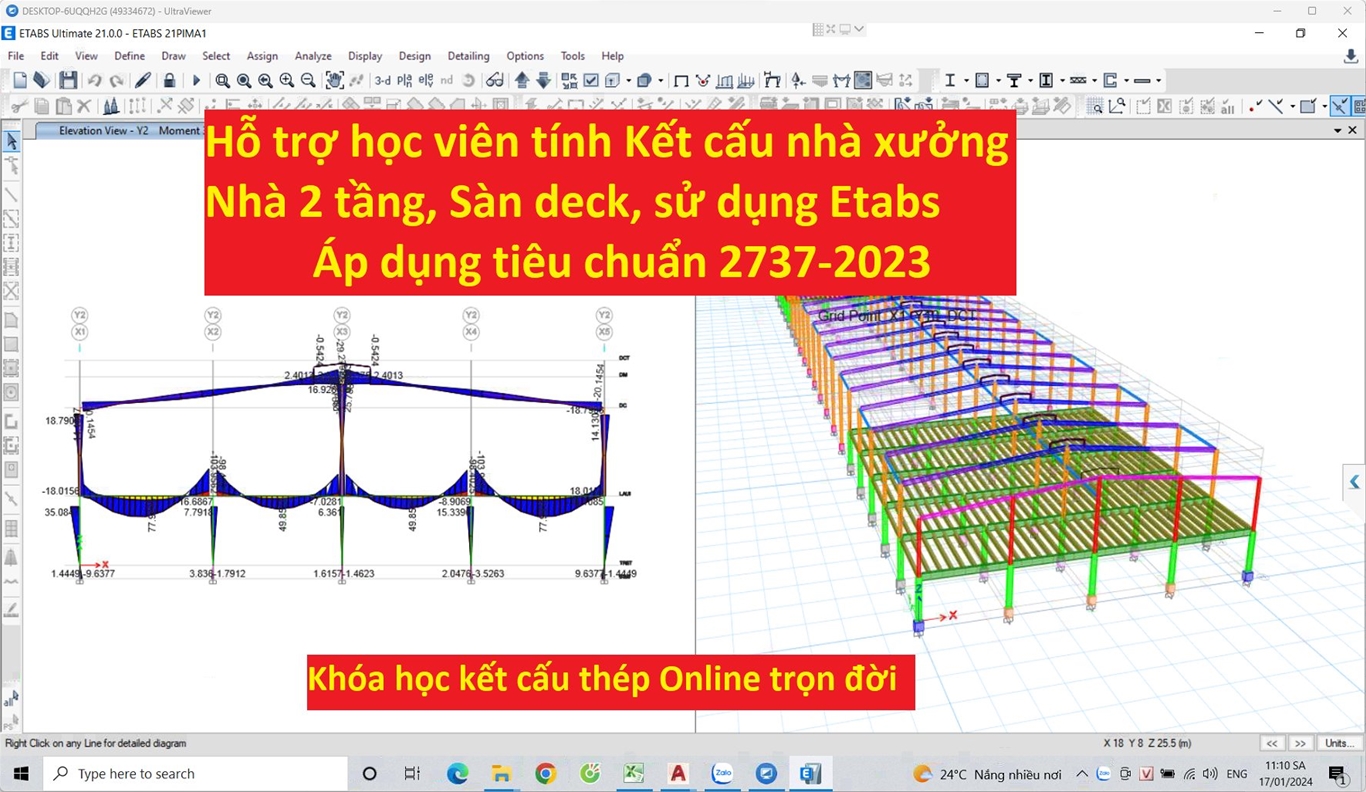
Task: Activate the Pan hand icon
Action: click(x=335, y=80)
